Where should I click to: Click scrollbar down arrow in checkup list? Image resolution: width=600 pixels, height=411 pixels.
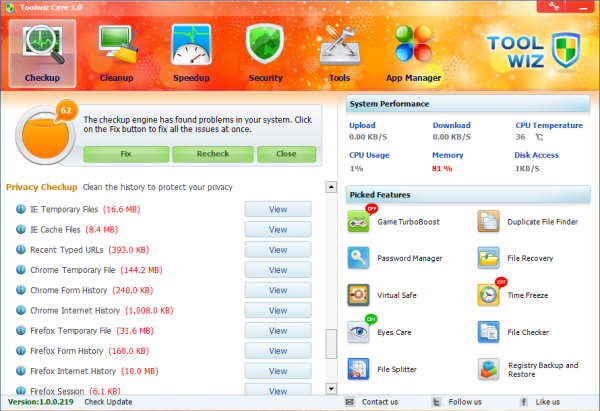point(331,389)
